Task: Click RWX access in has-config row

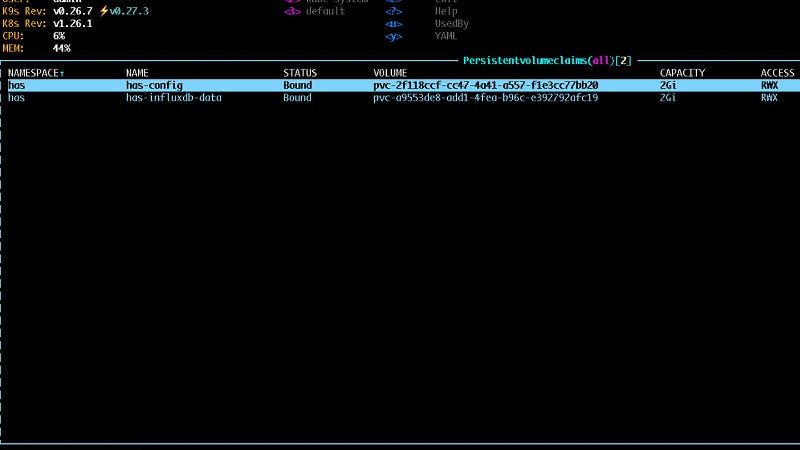Action: 769,85
